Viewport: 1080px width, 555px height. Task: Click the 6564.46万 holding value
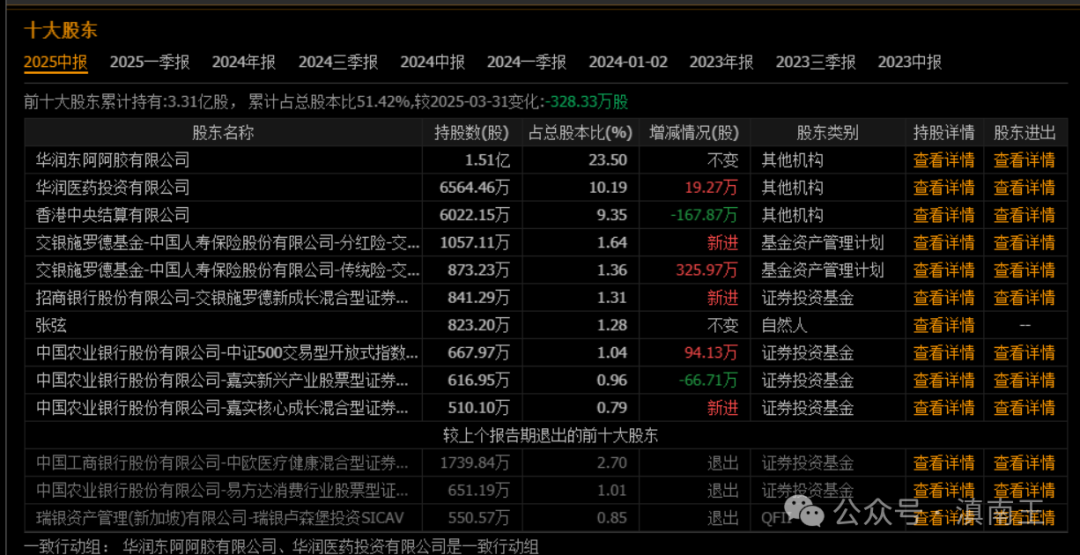point(475,187)
